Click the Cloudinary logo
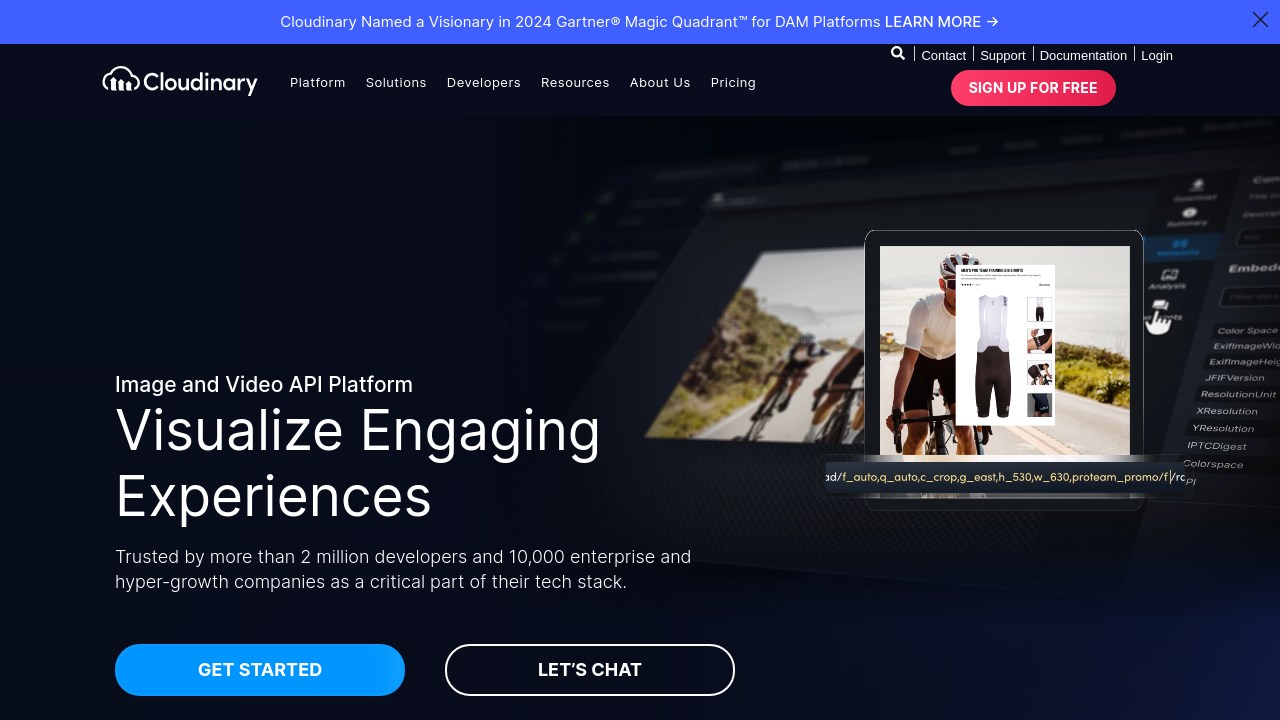The width and height of the screenshot is (1280, 720). pos(180,81)
